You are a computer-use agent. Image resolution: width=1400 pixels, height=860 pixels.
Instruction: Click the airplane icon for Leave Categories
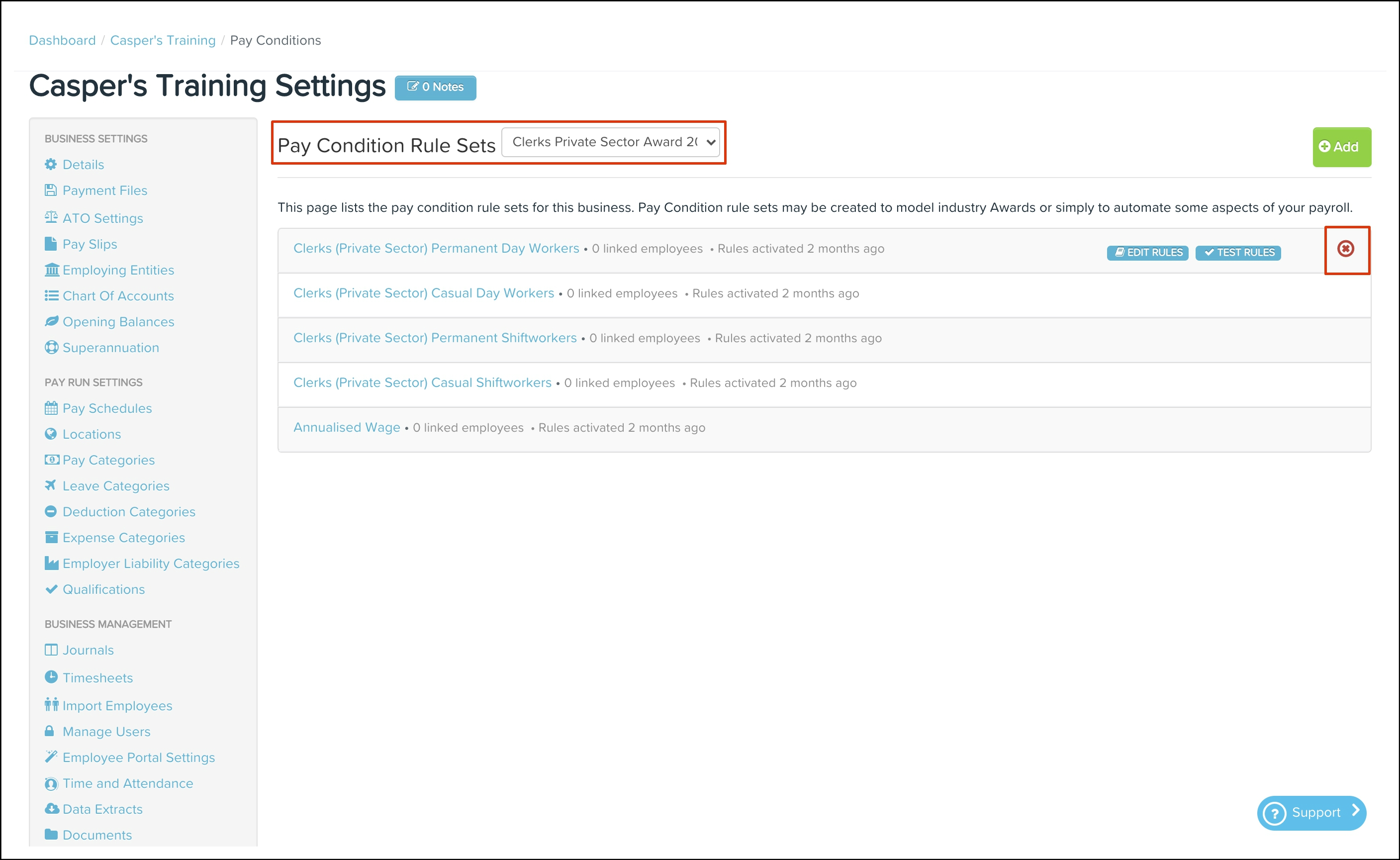[x=51, y=485]
